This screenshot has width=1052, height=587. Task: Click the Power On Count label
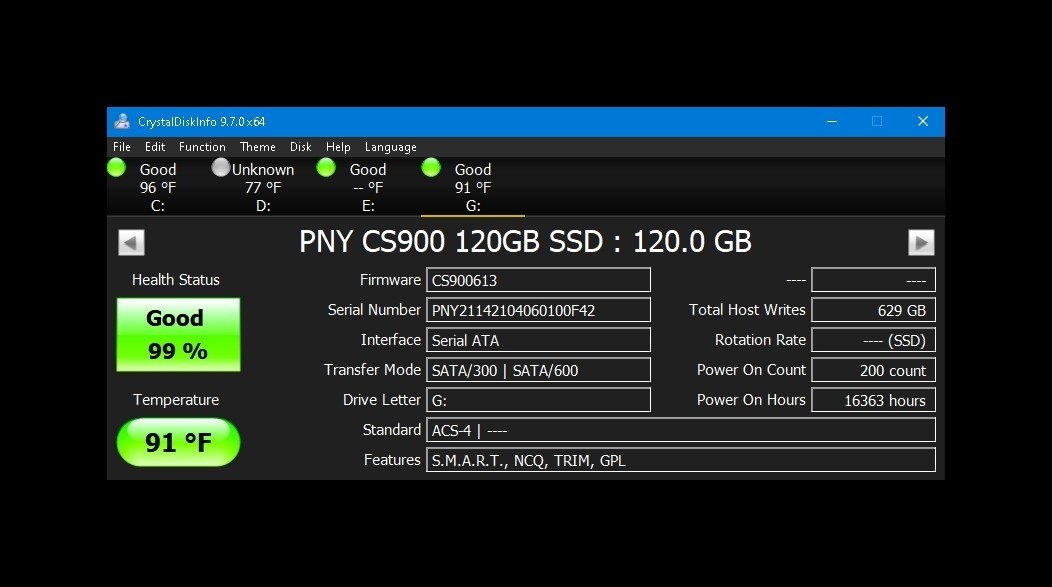tap(751, 370)
